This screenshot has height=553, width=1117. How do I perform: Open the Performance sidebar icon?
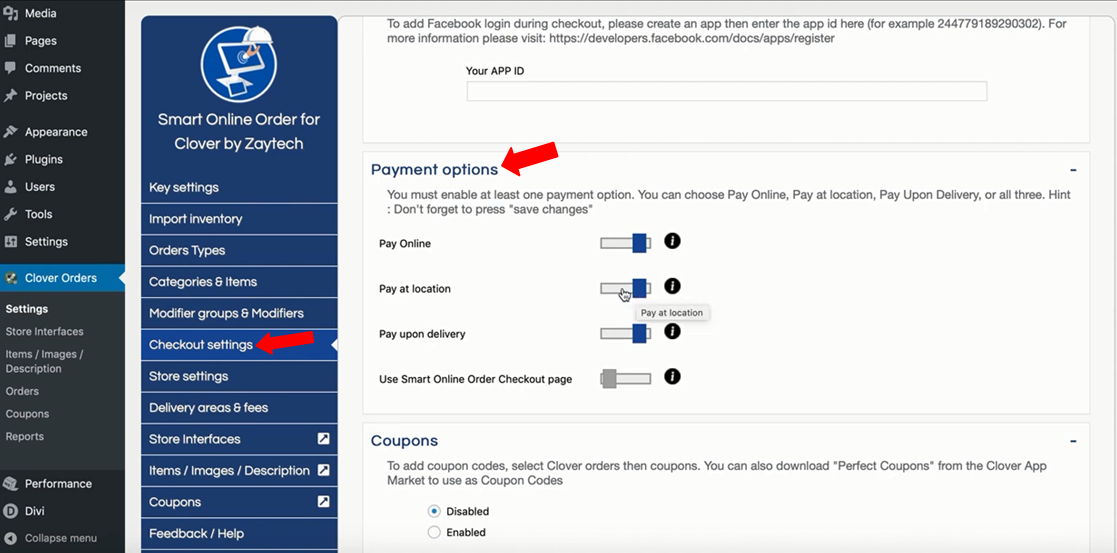(x=10, y=484)
